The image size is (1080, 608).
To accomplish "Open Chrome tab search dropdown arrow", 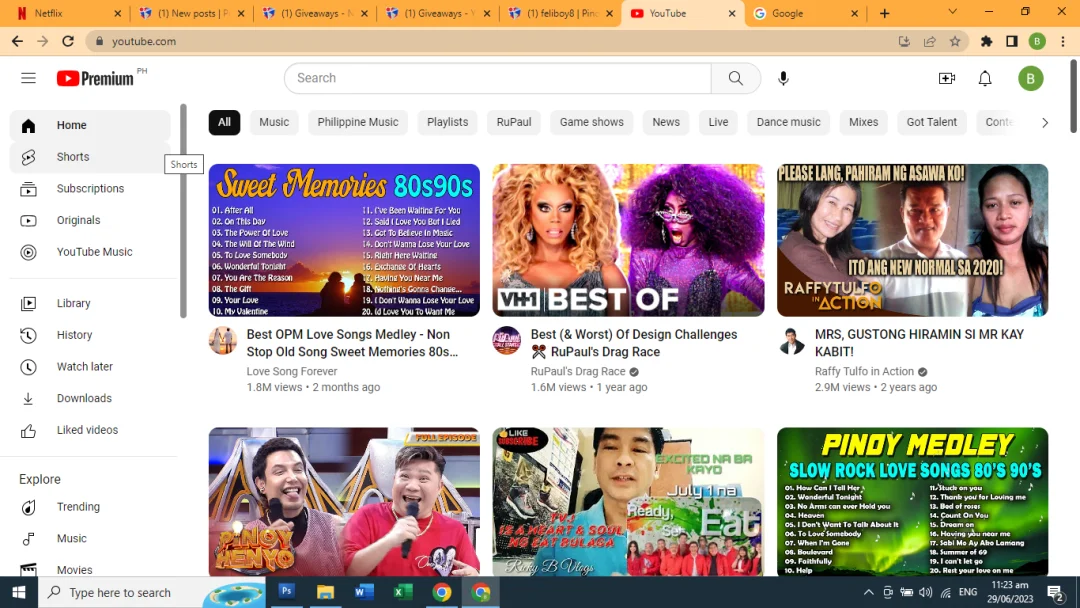I will click(953, 12).
